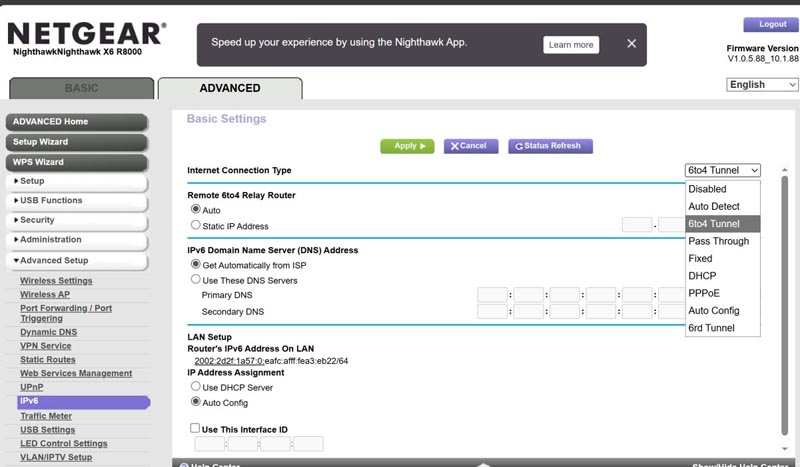
Task: Expand the Administration section
Action: pyautogui.click(x=77, y=239)
